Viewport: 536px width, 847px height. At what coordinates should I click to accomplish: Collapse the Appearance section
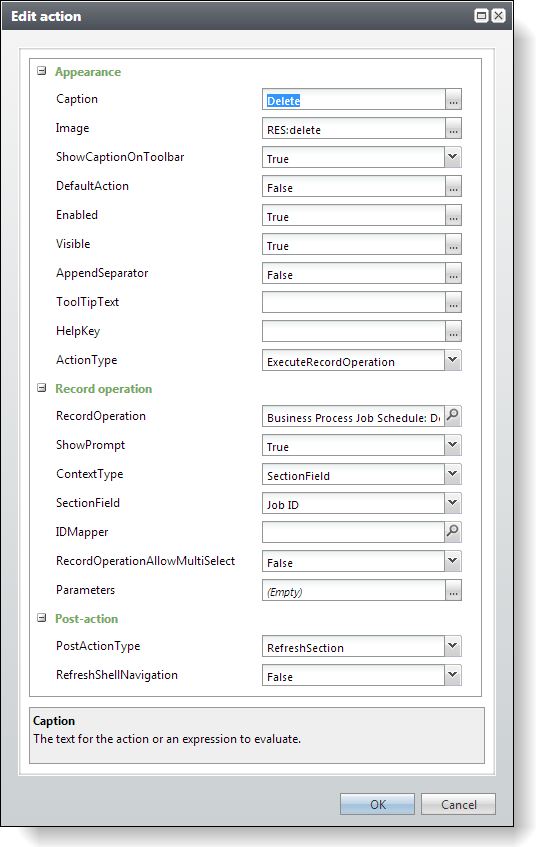[42, 71]
